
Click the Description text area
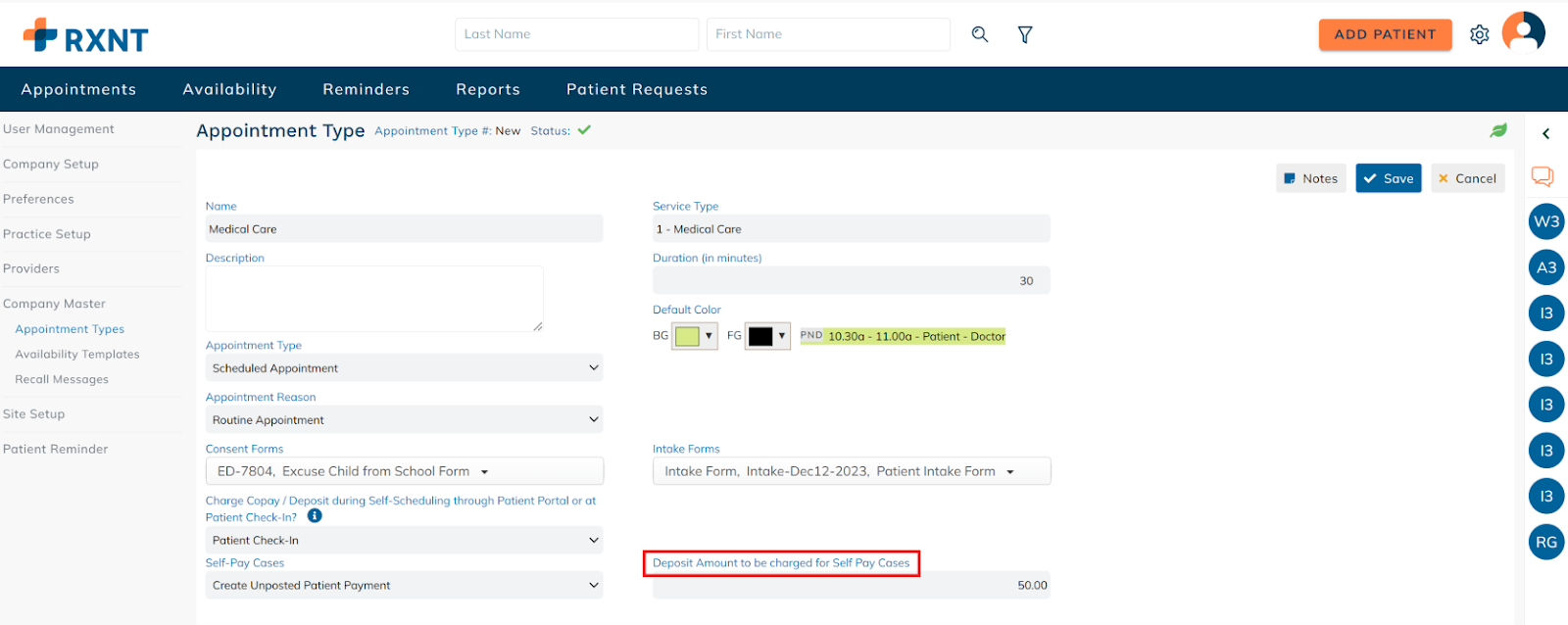[374, 299]
